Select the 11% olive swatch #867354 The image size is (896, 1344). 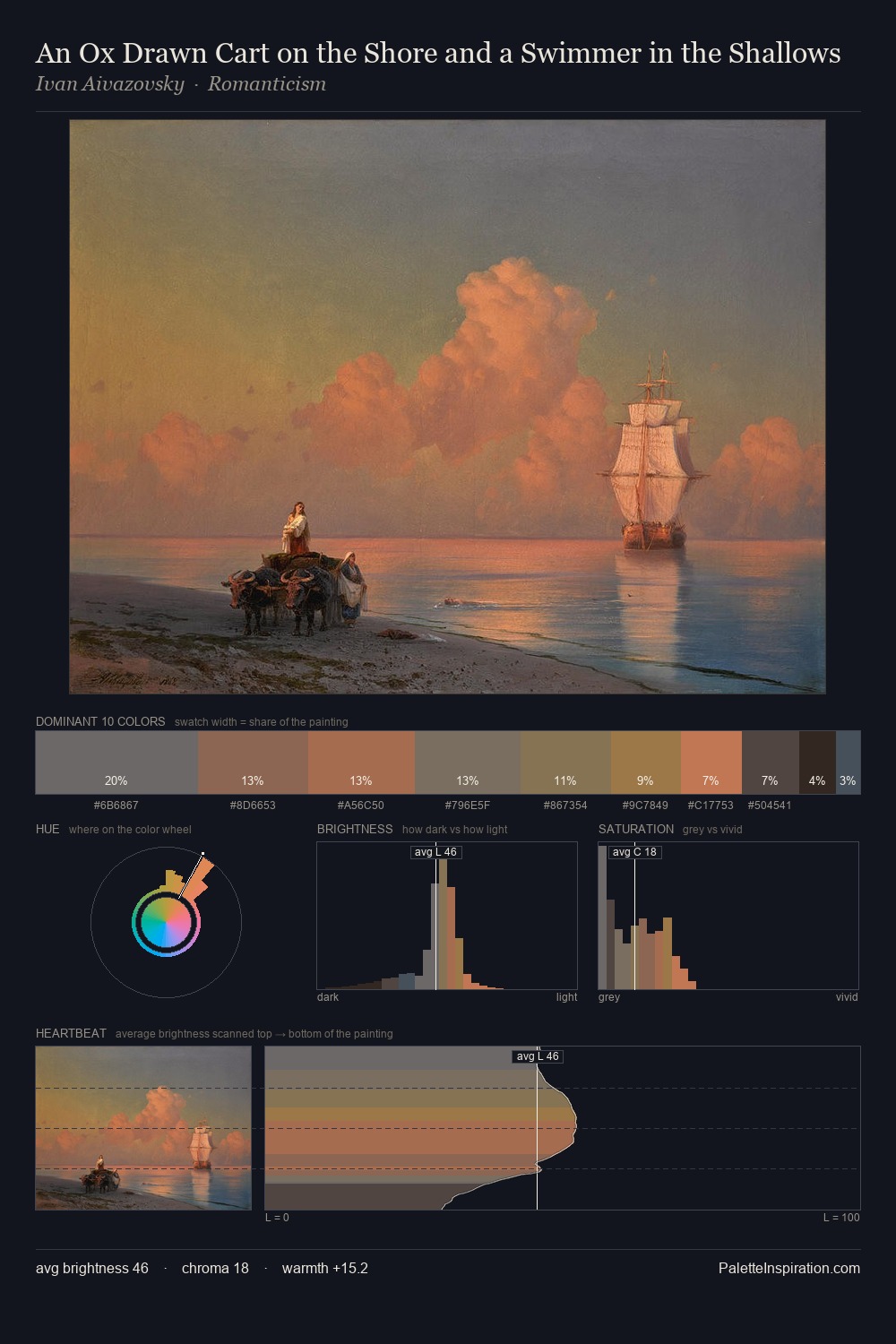tap(565, 762)
